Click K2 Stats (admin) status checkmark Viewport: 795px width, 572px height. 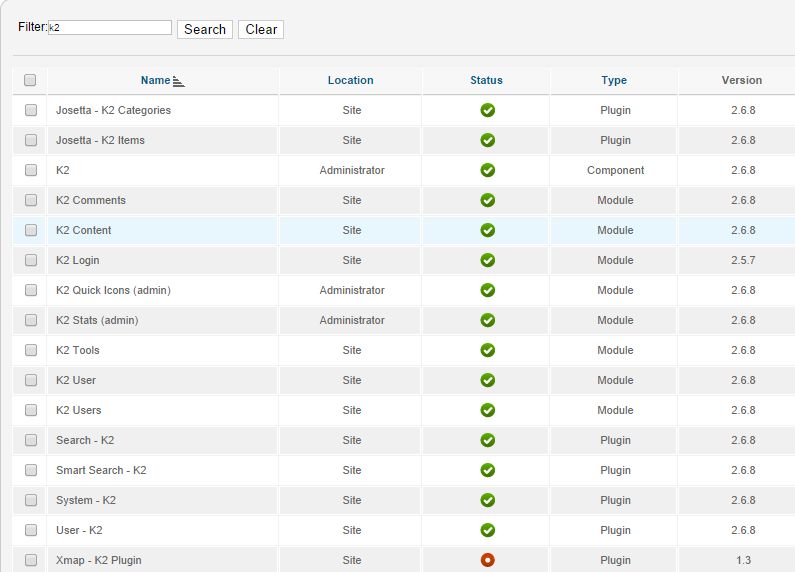[487, 320]
